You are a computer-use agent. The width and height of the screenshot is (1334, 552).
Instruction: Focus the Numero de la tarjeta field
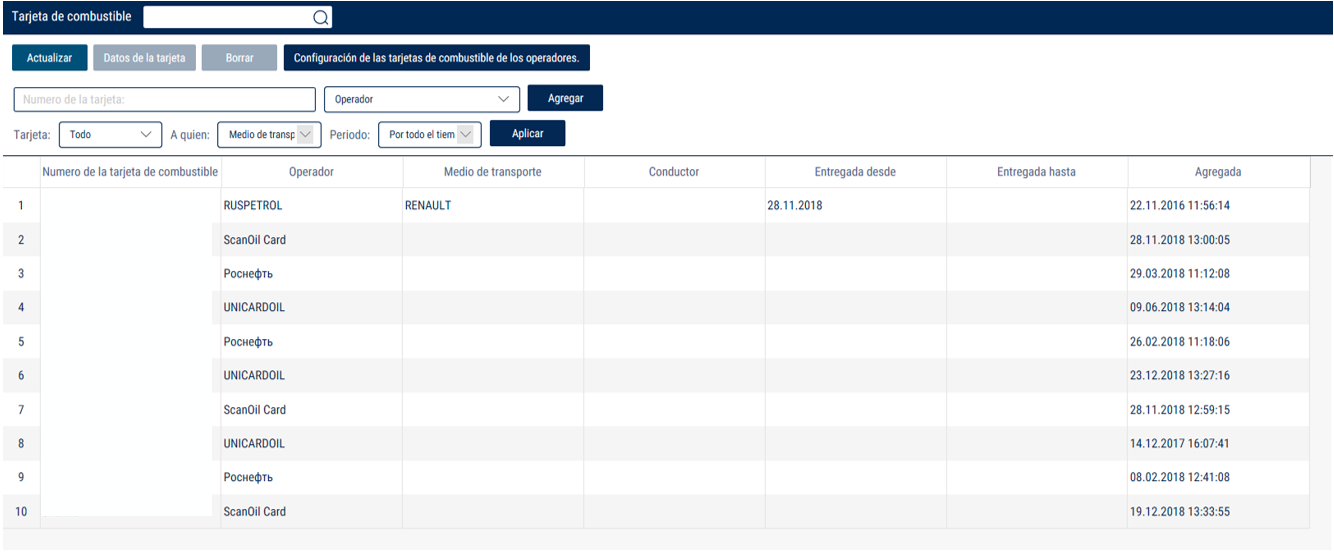coord(164,100)
